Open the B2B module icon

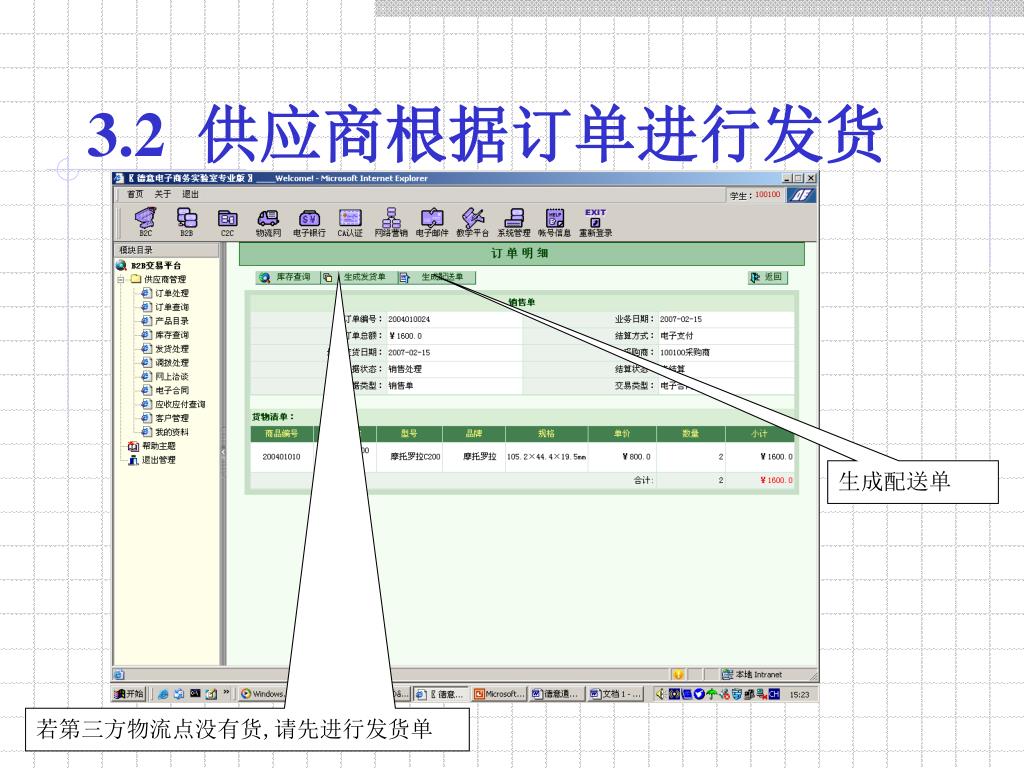point(187,222)
